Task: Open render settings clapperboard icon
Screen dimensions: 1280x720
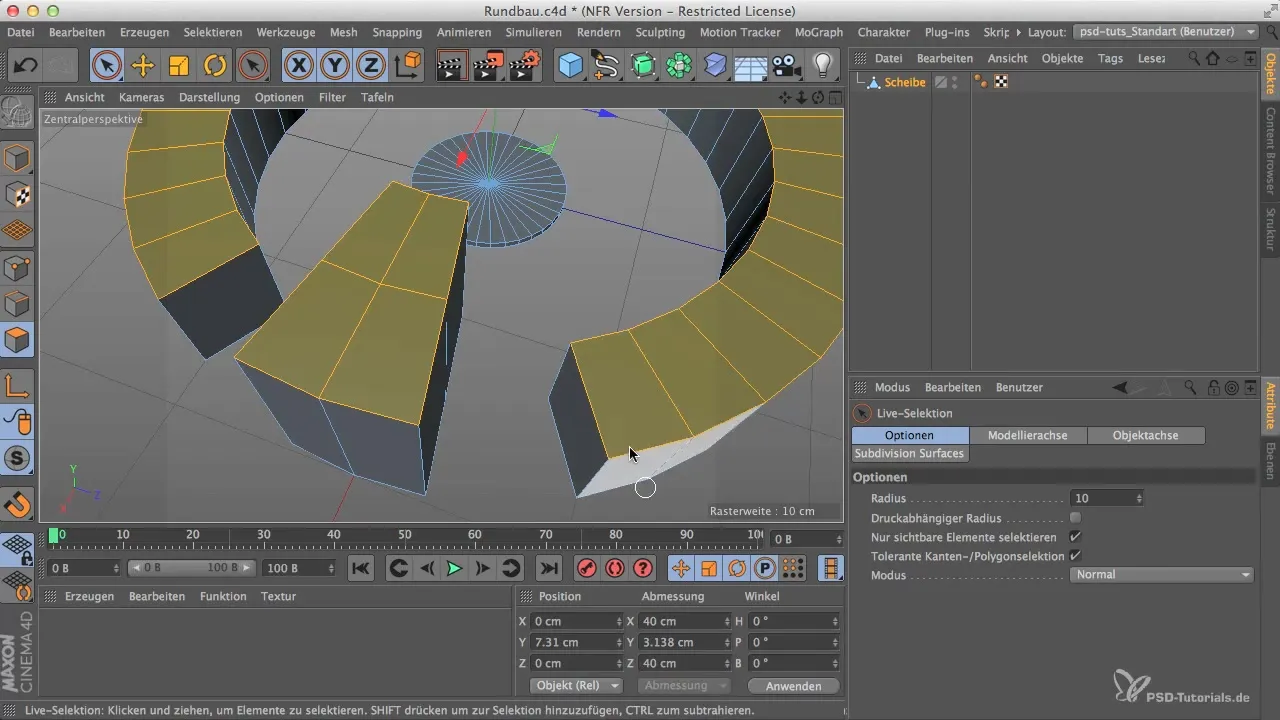Action: (525, 66)
